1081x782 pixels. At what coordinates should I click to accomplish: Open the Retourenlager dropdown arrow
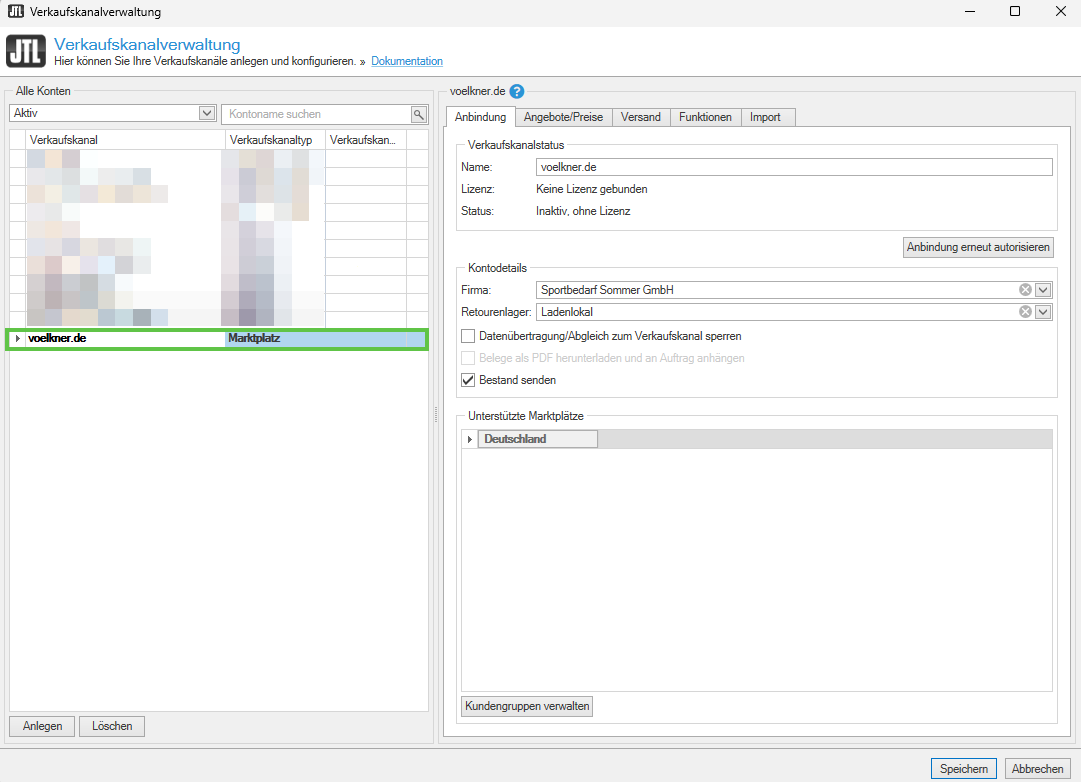pos(1043,312)
